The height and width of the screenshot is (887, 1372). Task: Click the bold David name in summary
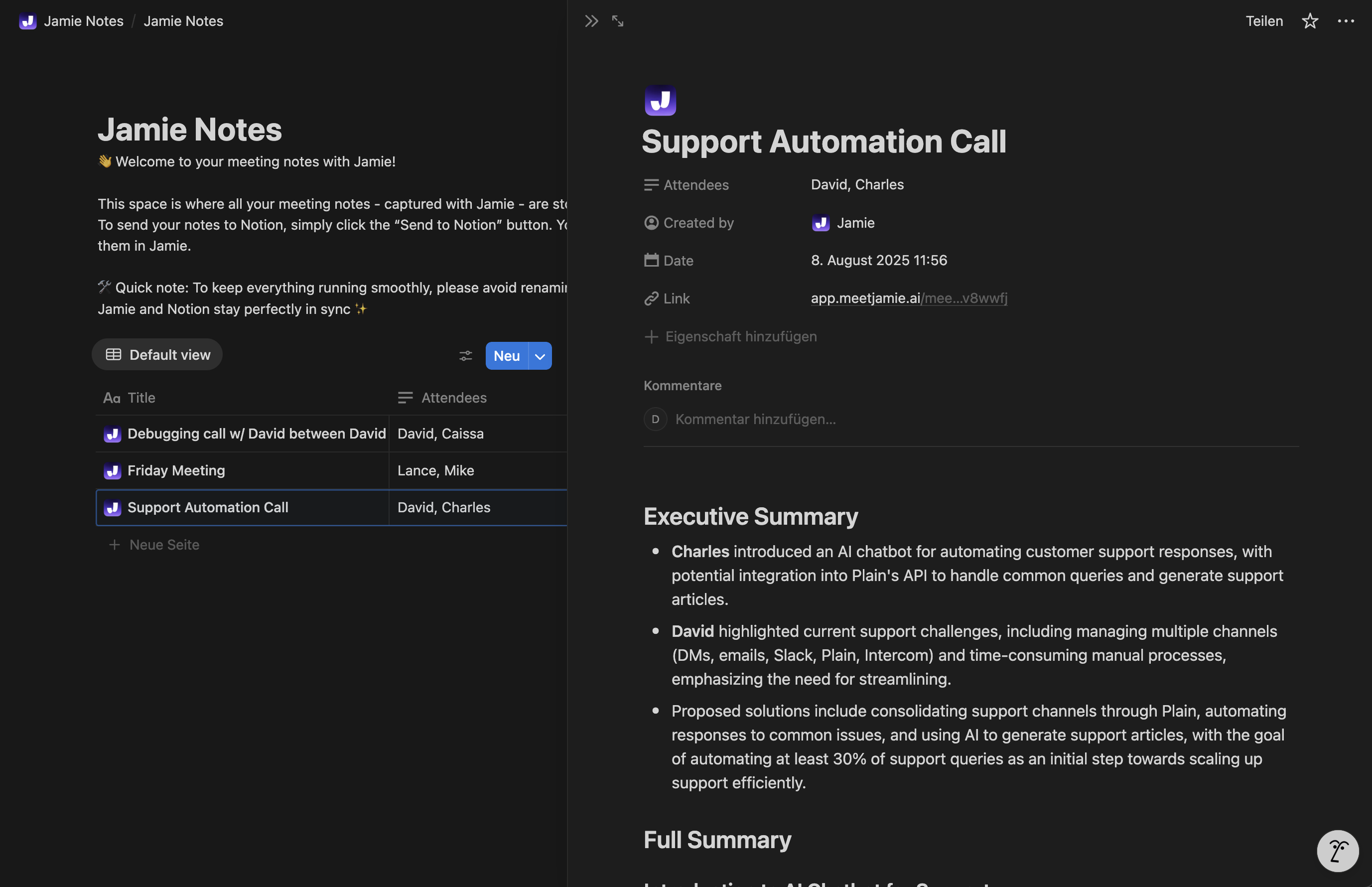[x=692, y=632]
